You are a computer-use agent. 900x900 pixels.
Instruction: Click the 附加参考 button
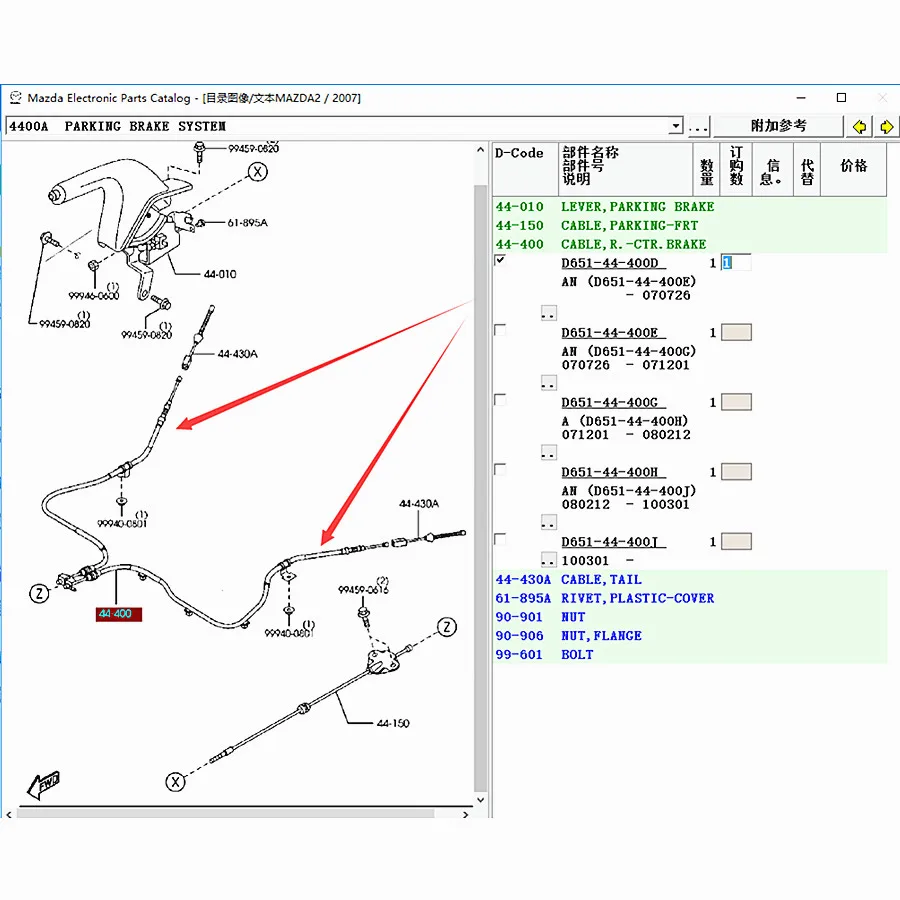click(778, 126)
